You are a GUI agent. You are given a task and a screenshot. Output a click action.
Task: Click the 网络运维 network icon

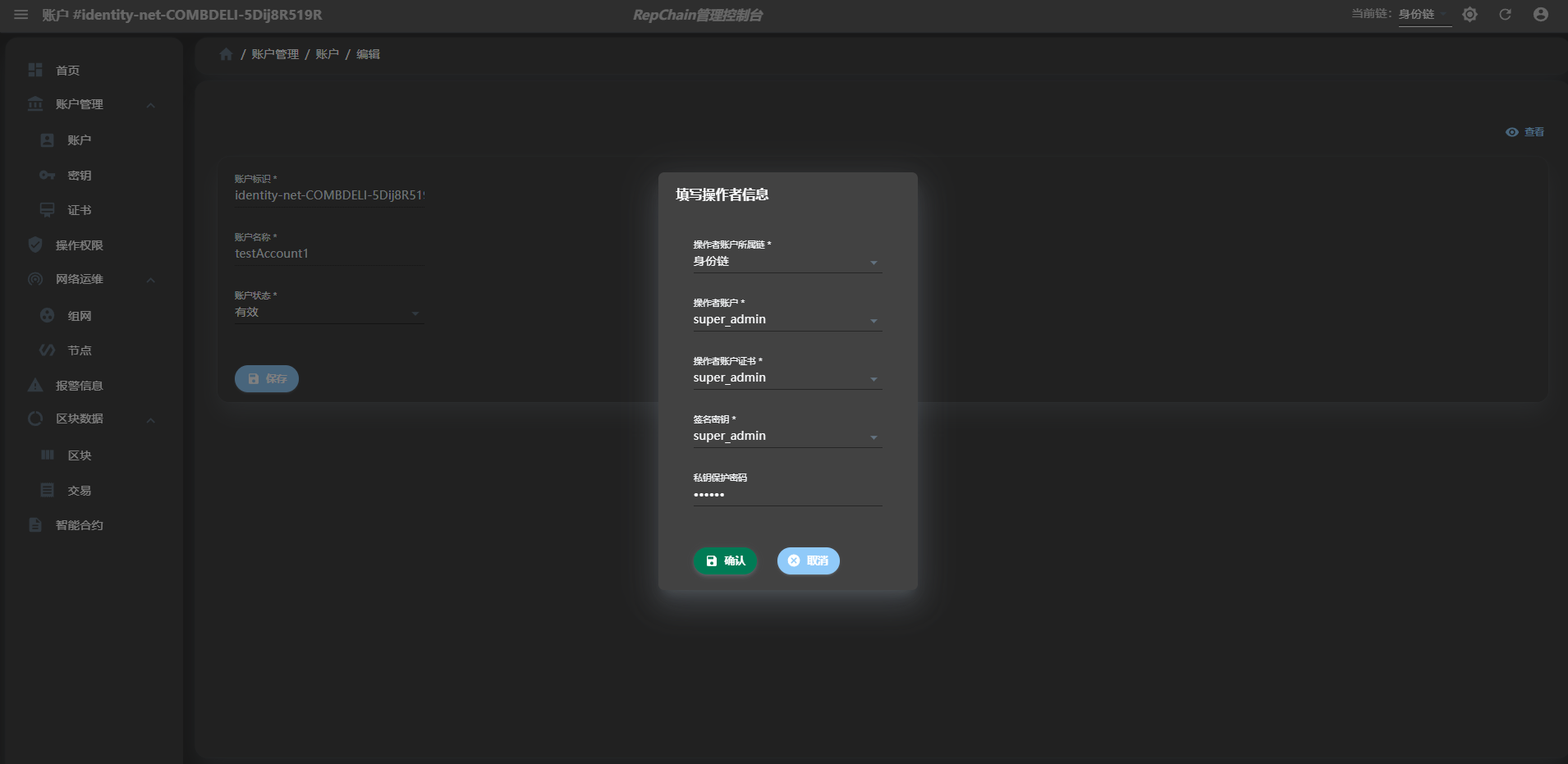pyautogui.click(x=35, y=279)
